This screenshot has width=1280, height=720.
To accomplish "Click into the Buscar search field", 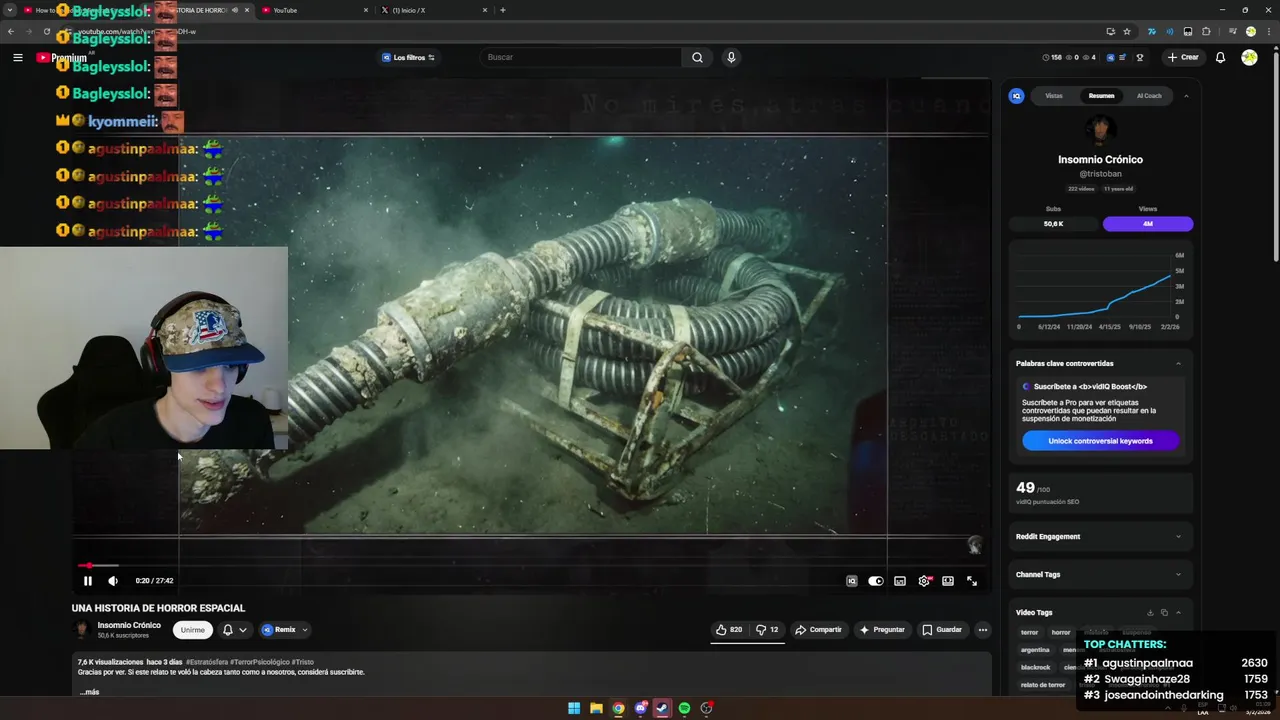I will [x=580, y=57].
